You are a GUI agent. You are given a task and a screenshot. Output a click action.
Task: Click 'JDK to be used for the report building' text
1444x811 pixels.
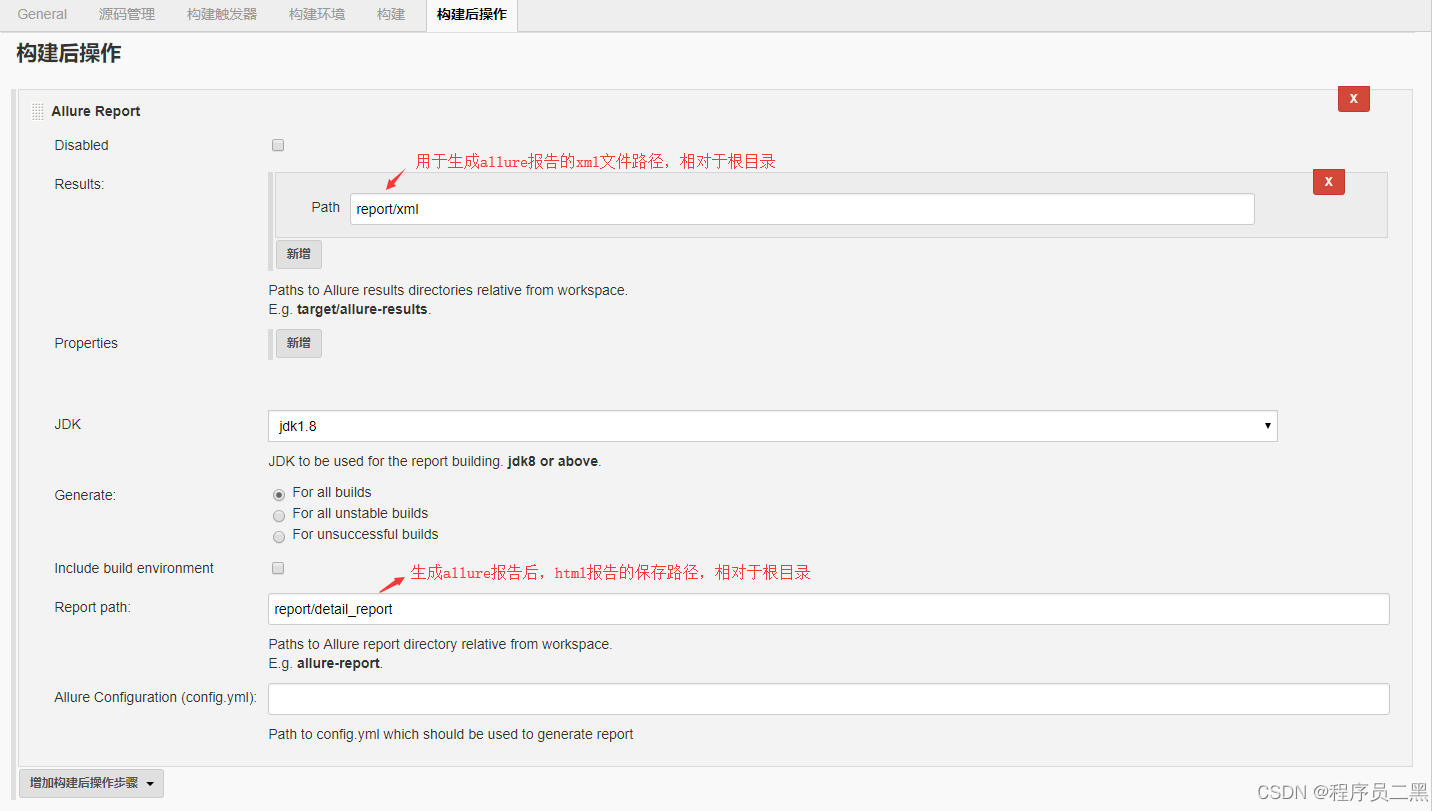[x=435, y=461]
